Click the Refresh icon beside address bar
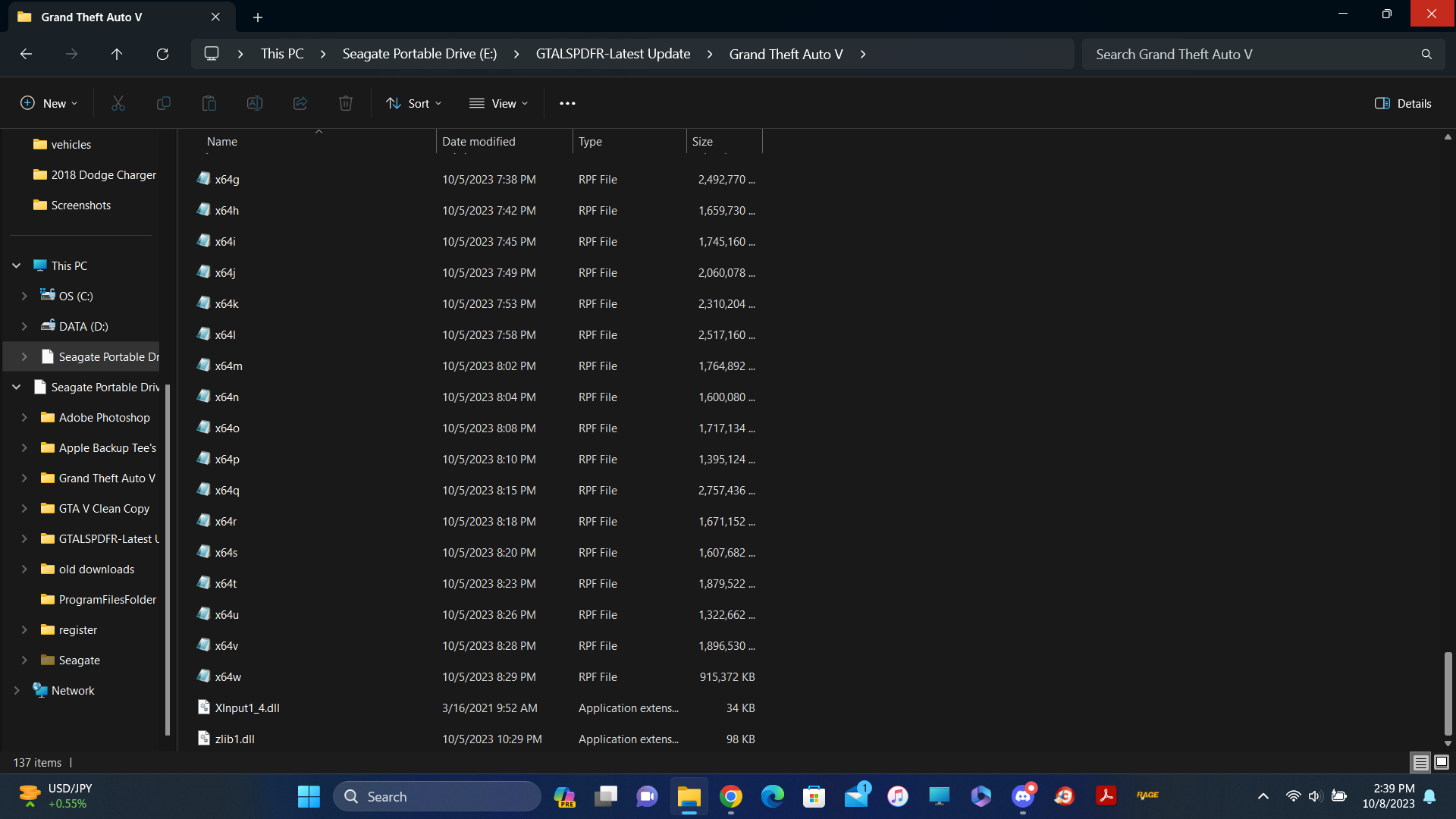 [x=162, y=54]
